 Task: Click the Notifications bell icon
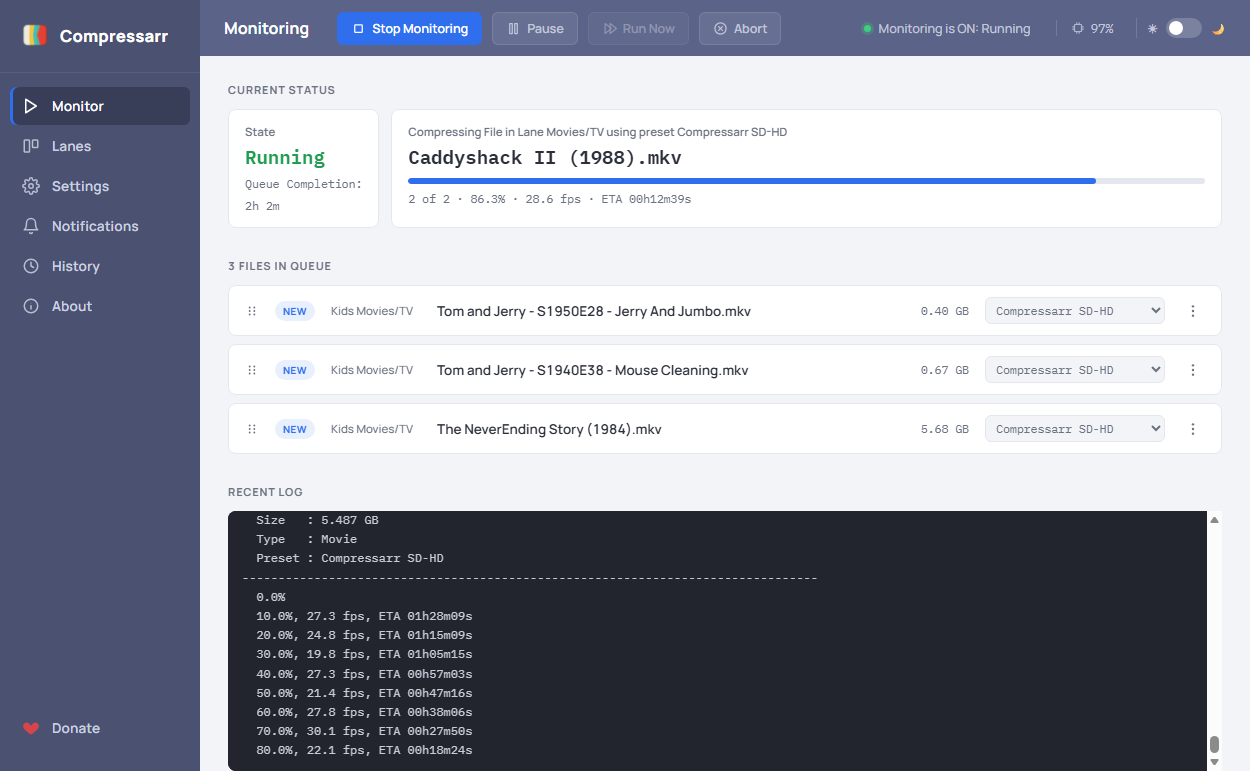coord(31,226)
